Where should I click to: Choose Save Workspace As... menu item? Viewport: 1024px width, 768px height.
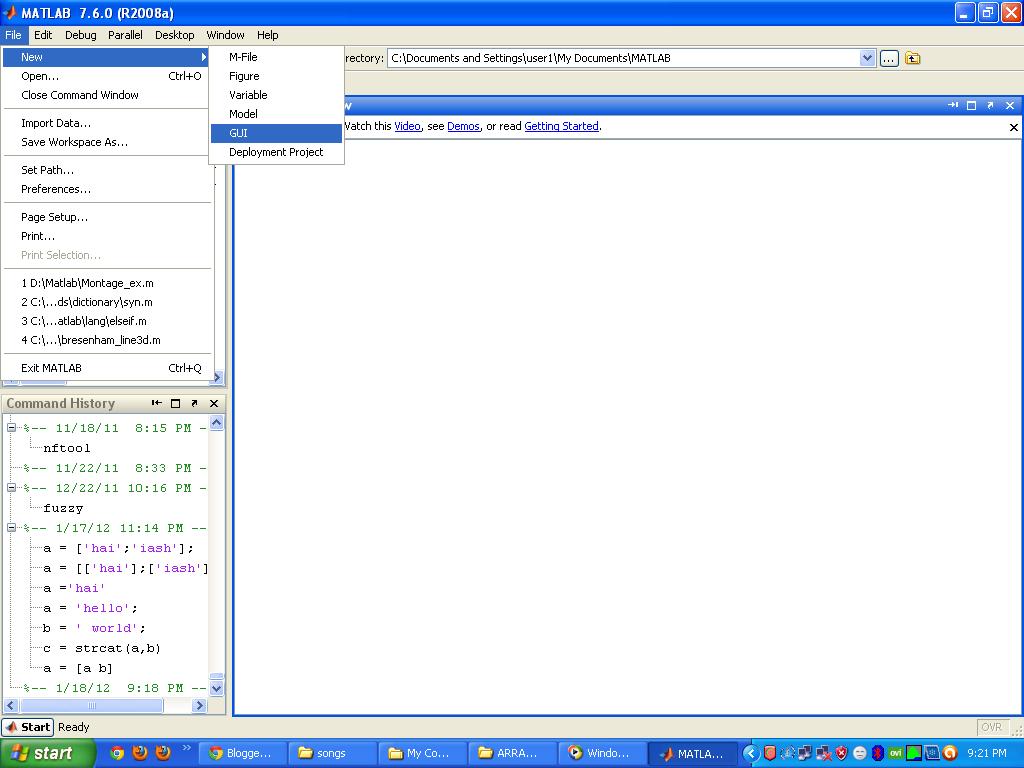(107, 142)
